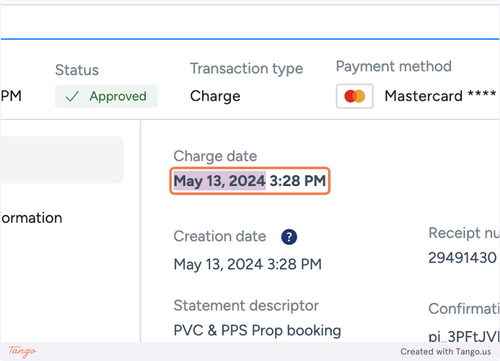500x361 pixels.
Task: Click the Creation date label
Action: click(x=220, y=236)
